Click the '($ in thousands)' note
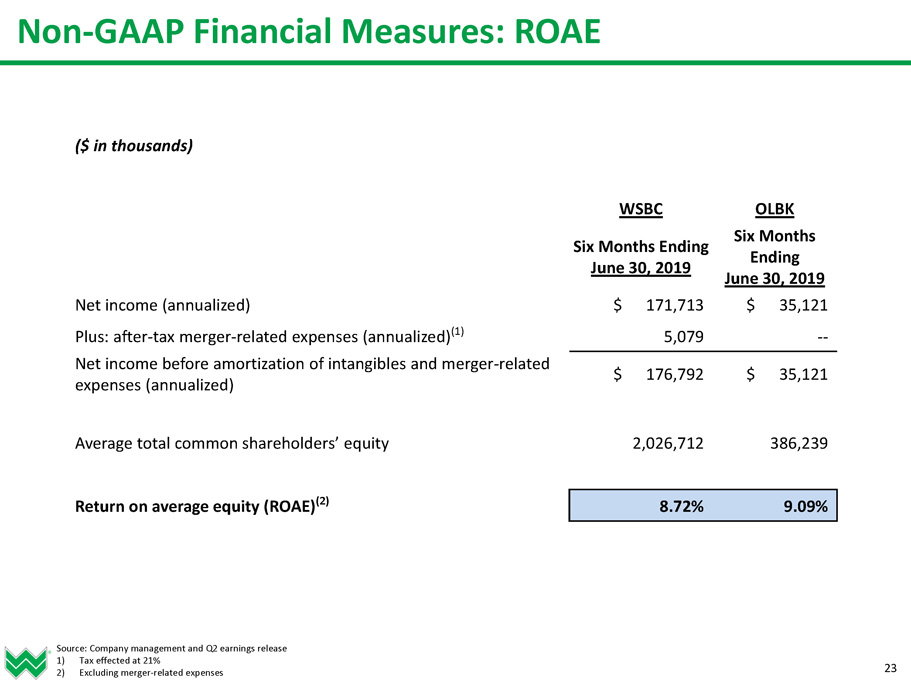911x683 pixels. [x=134, y=146]
